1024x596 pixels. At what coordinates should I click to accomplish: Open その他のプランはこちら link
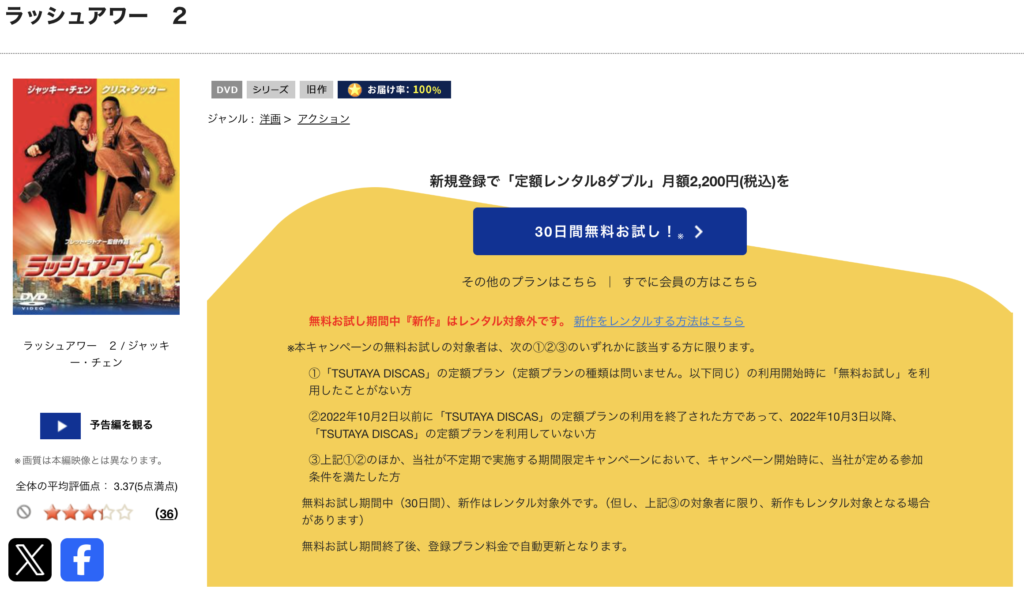pyautogui.click(x=529, y=282)
